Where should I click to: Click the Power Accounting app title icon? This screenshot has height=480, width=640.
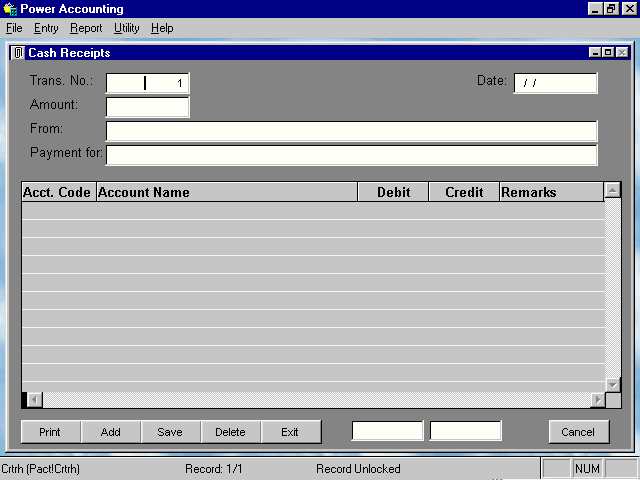click(x=10, y=9)
